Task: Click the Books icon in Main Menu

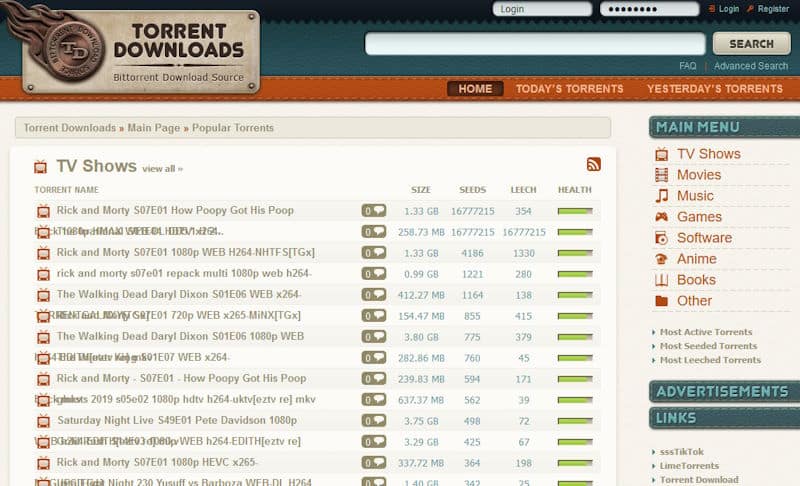Action: [661, 280]
